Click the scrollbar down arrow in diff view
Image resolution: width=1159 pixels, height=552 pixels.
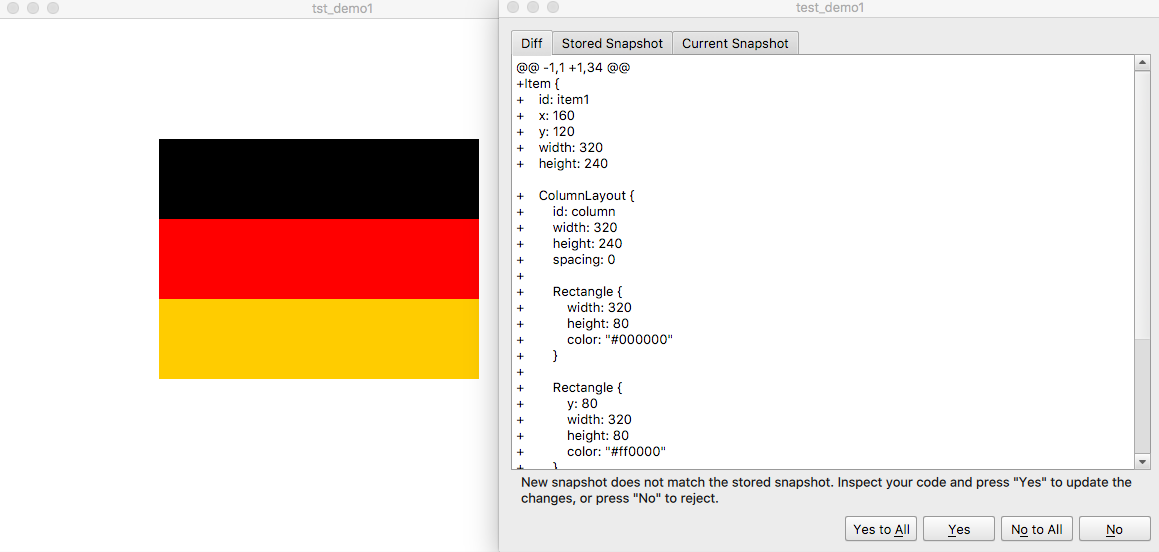1142,462
